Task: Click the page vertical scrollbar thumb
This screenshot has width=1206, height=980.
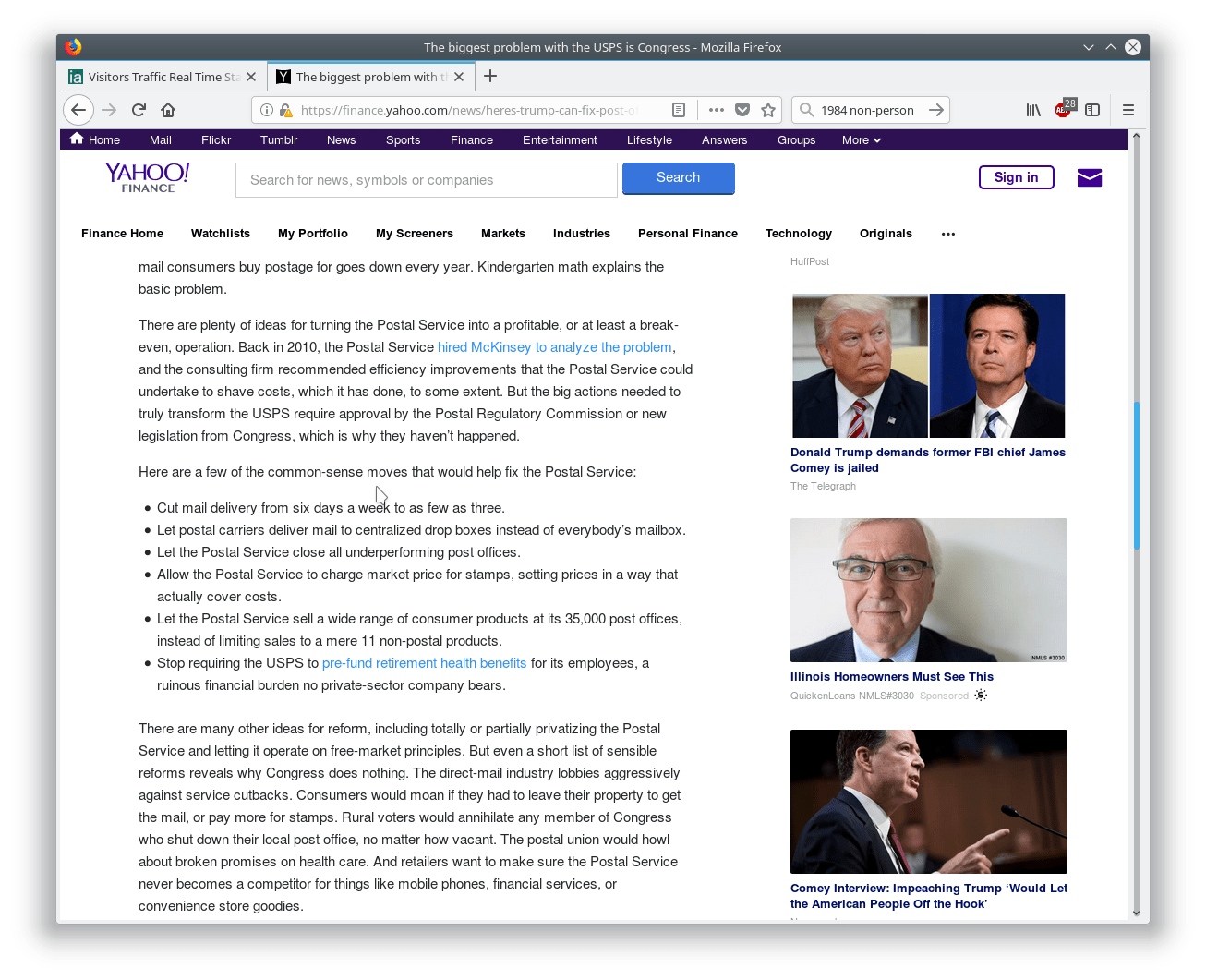Action: click(1136, 476)
